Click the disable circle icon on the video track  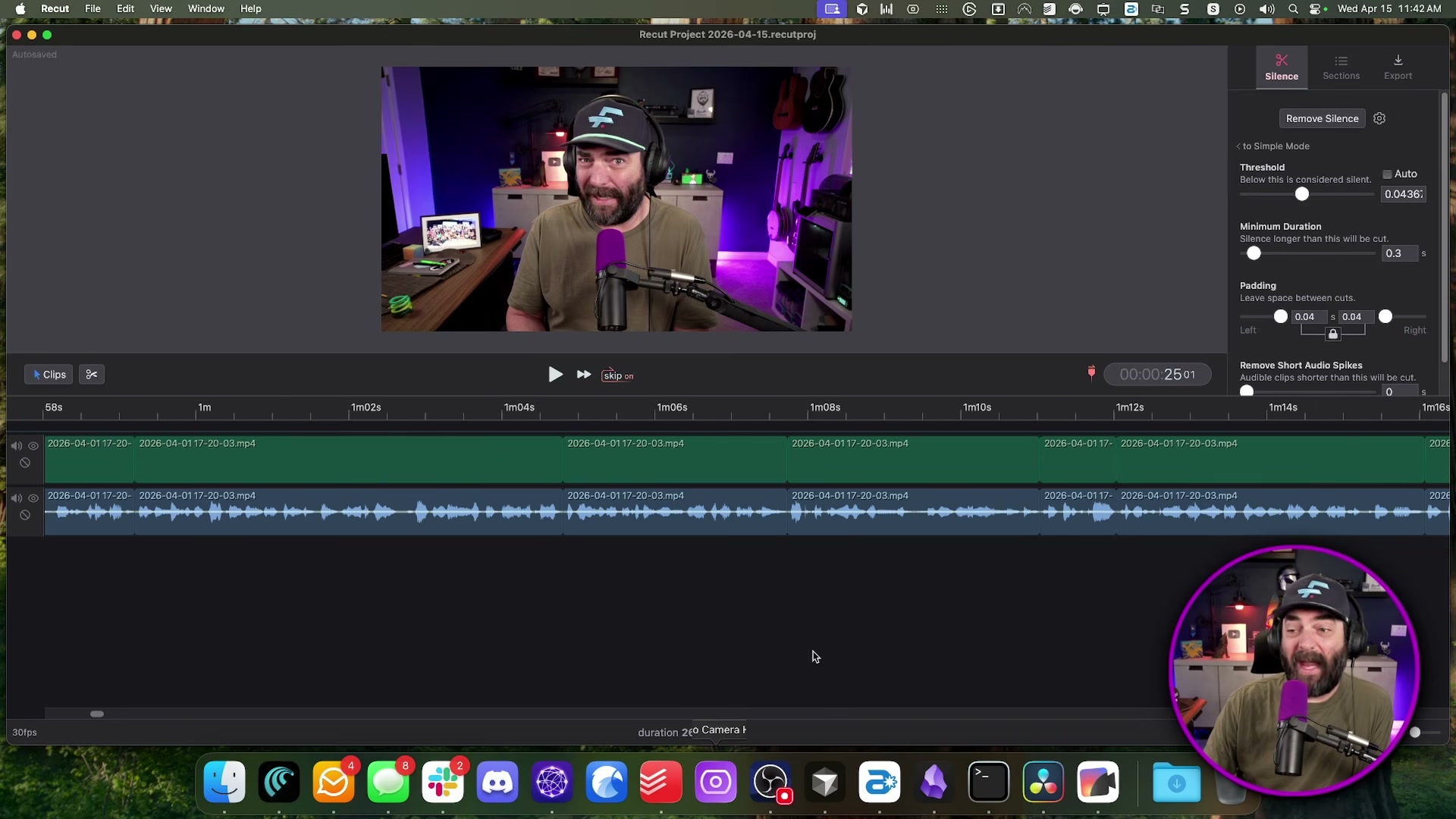coord(25,463)
